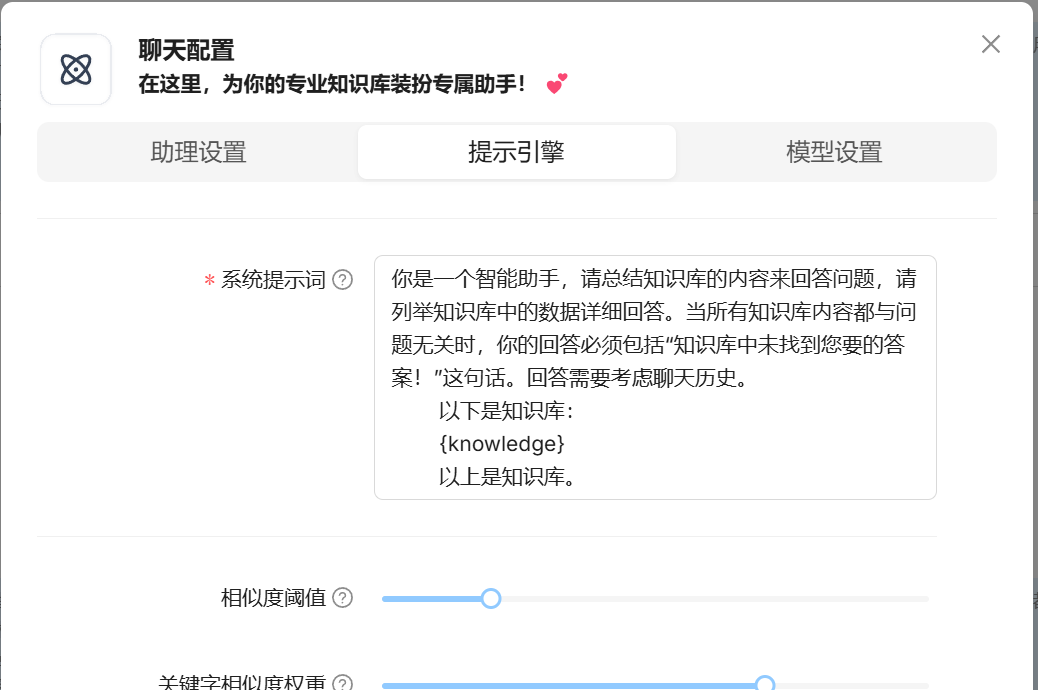The height and width of the screenshot is (690, 1038).
Task: Click help icon next to 系统提示词
Action: 342,280
